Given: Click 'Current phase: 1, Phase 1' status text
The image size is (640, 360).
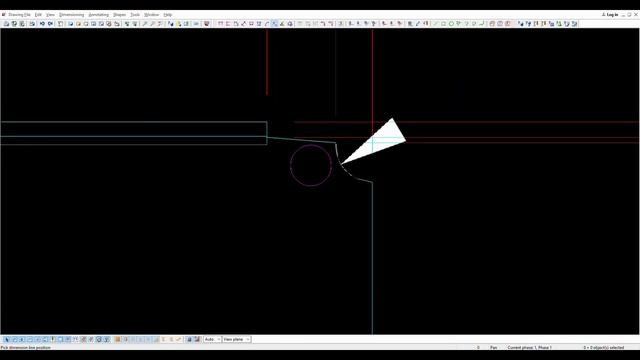Looking at the screenshot, I should click(x=529, y=347).
